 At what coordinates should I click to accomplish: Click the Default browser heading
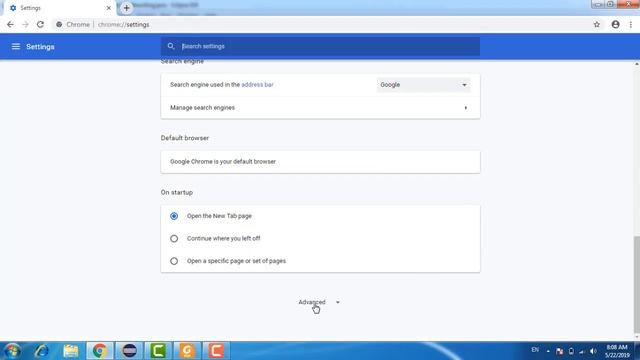pos(185,138)
